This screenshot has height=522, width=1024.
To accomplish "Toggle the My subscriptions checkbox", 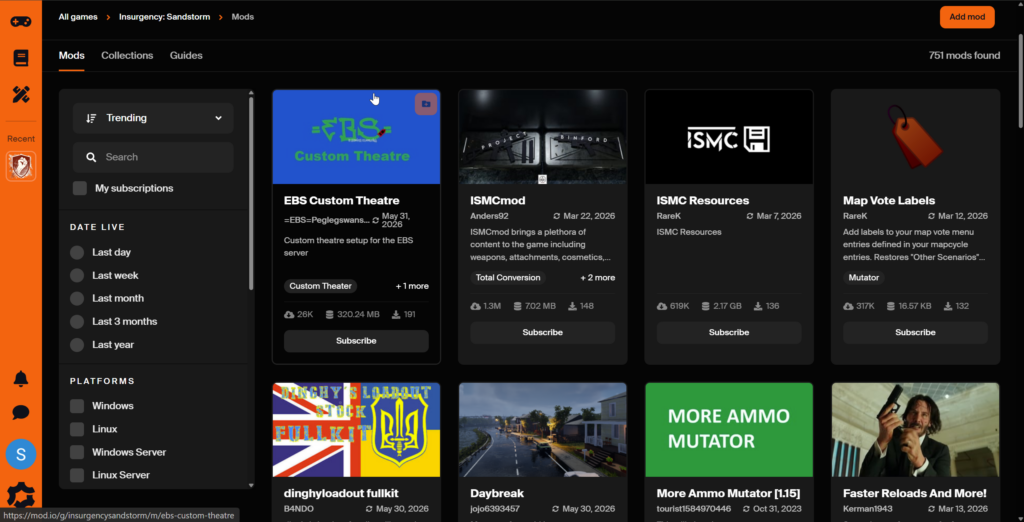I will coord(80,188).
